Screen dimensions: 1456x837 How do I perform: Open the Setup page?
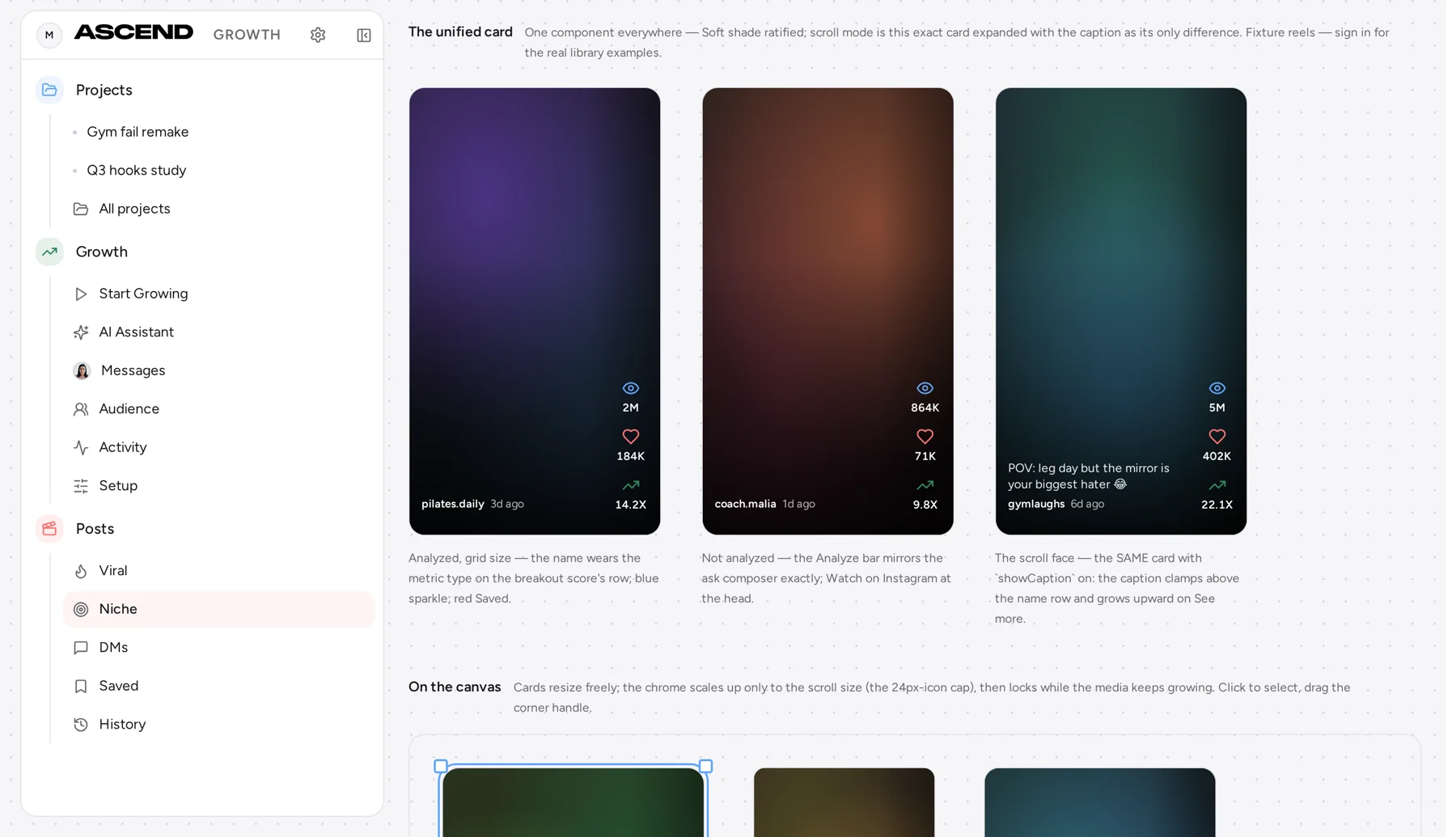(x=218, y=486)
